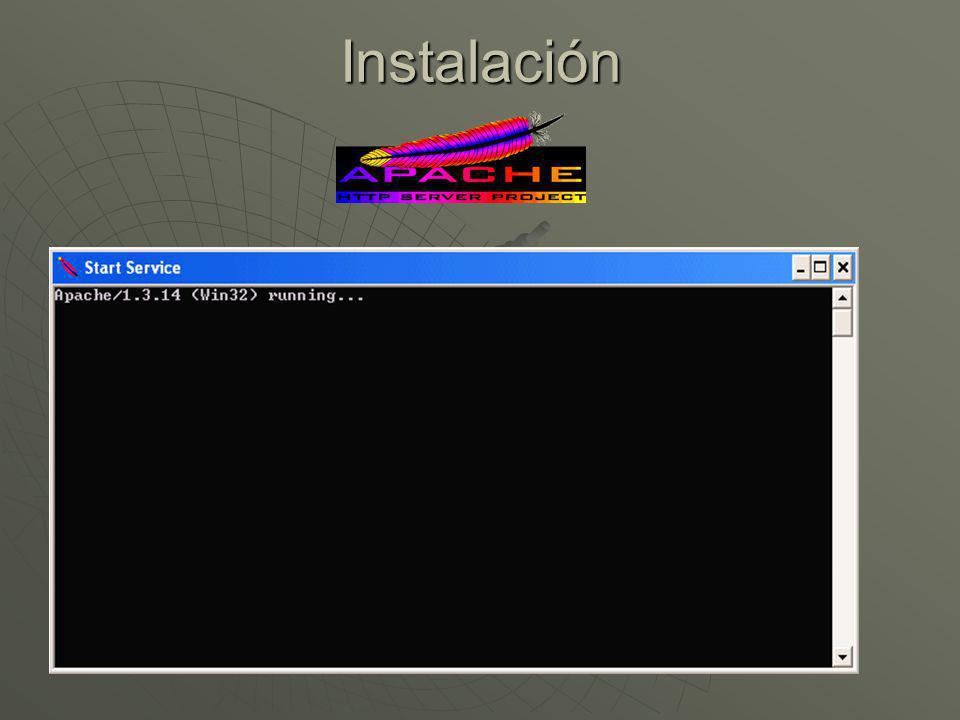Maximize the Start Service window

pos(820,268)
